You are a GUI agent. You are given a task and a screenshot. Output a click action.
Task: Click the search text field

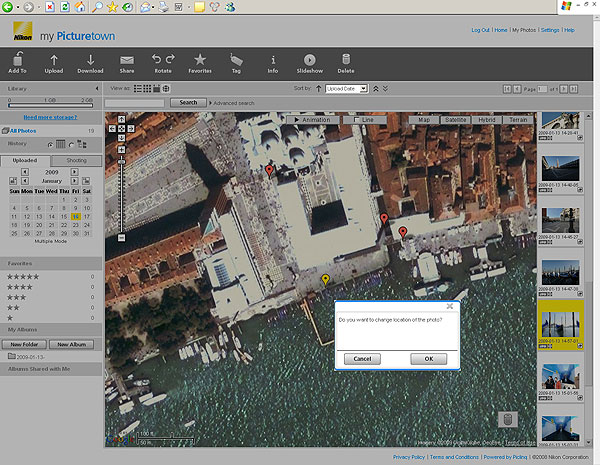[134, 103]
